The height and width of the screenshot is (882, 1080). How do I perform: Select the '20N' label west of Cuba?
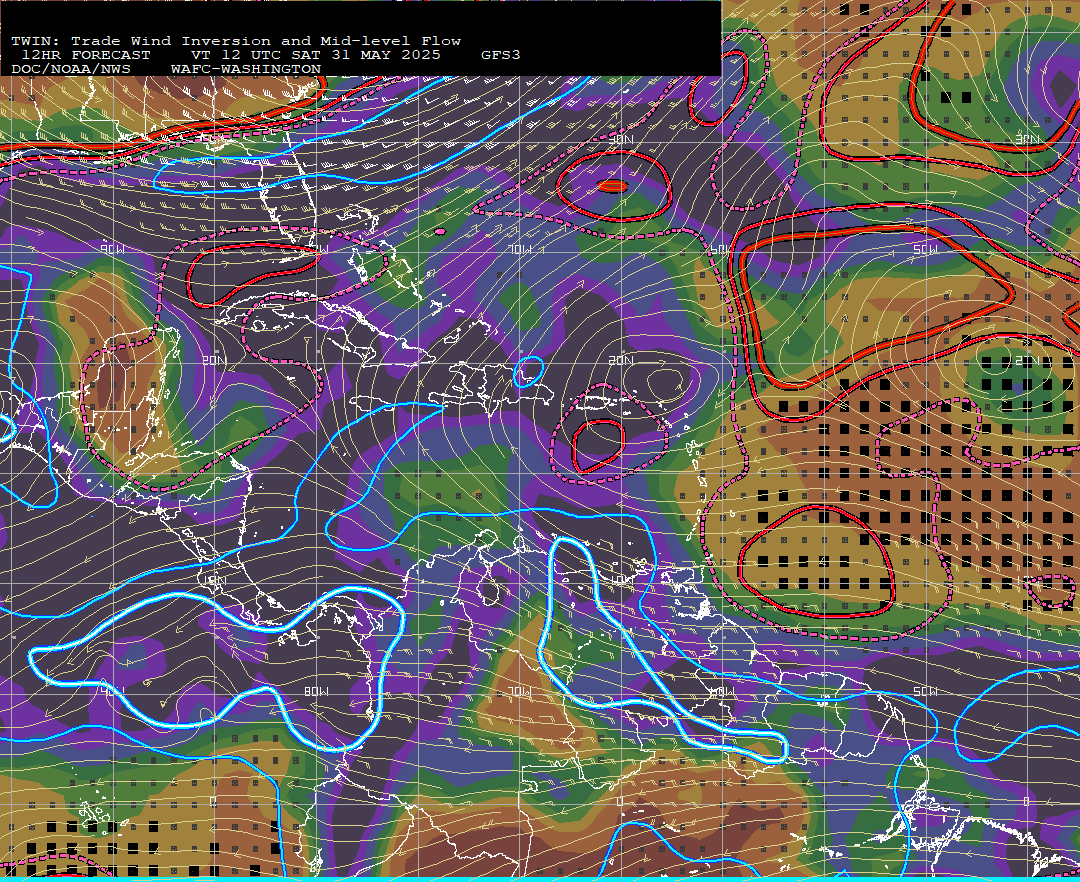pyautogui.click(x=214, y=360)
